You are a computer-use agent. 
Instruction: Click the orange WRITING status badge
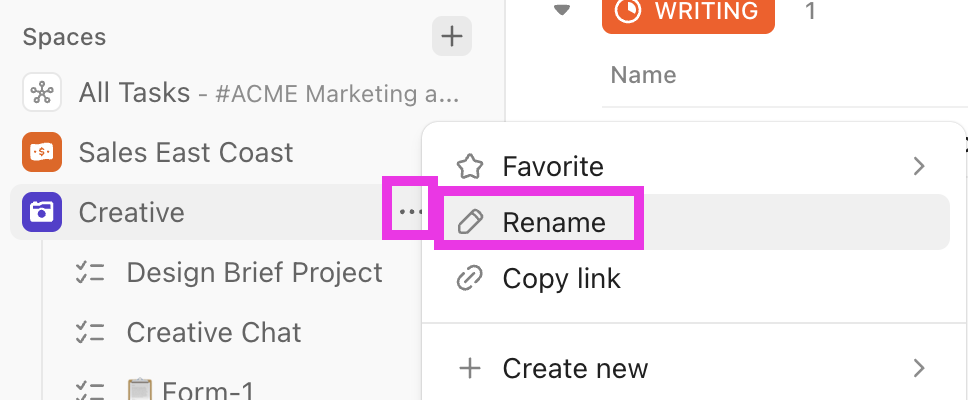pos(688,12)
